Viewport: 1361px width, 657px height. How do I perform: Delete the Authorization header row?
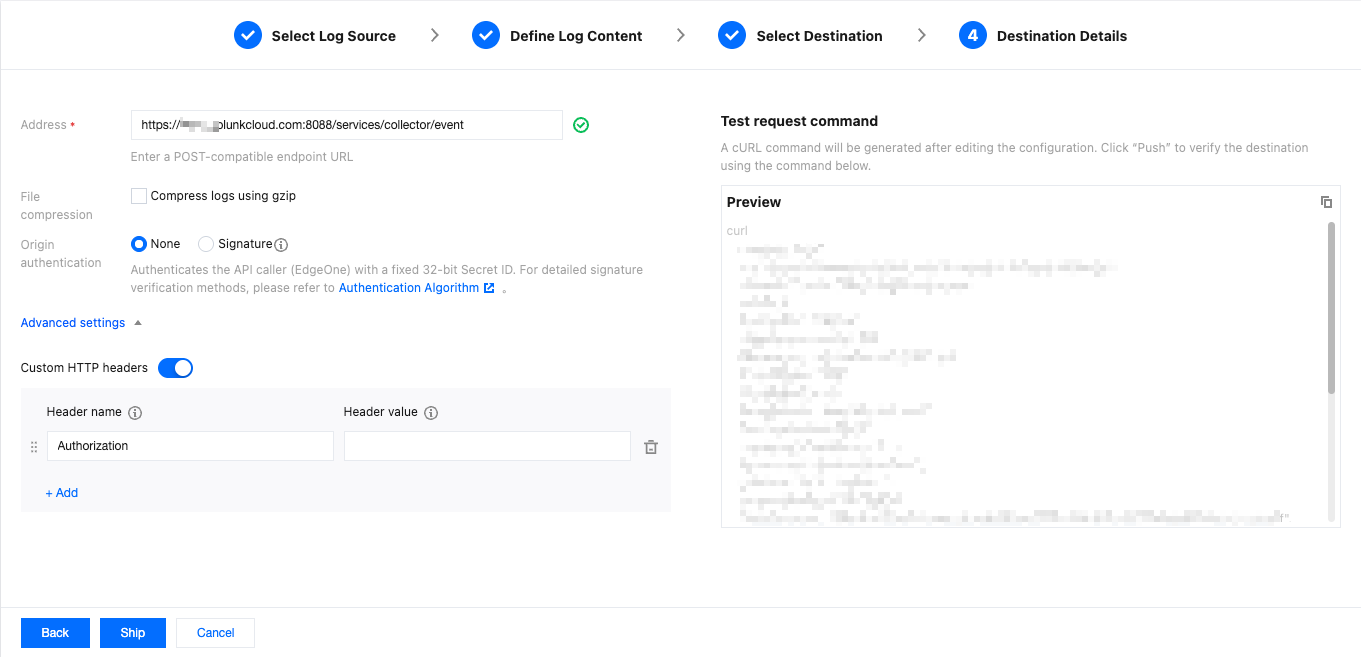pyautogui.click(x=650, y=447)
